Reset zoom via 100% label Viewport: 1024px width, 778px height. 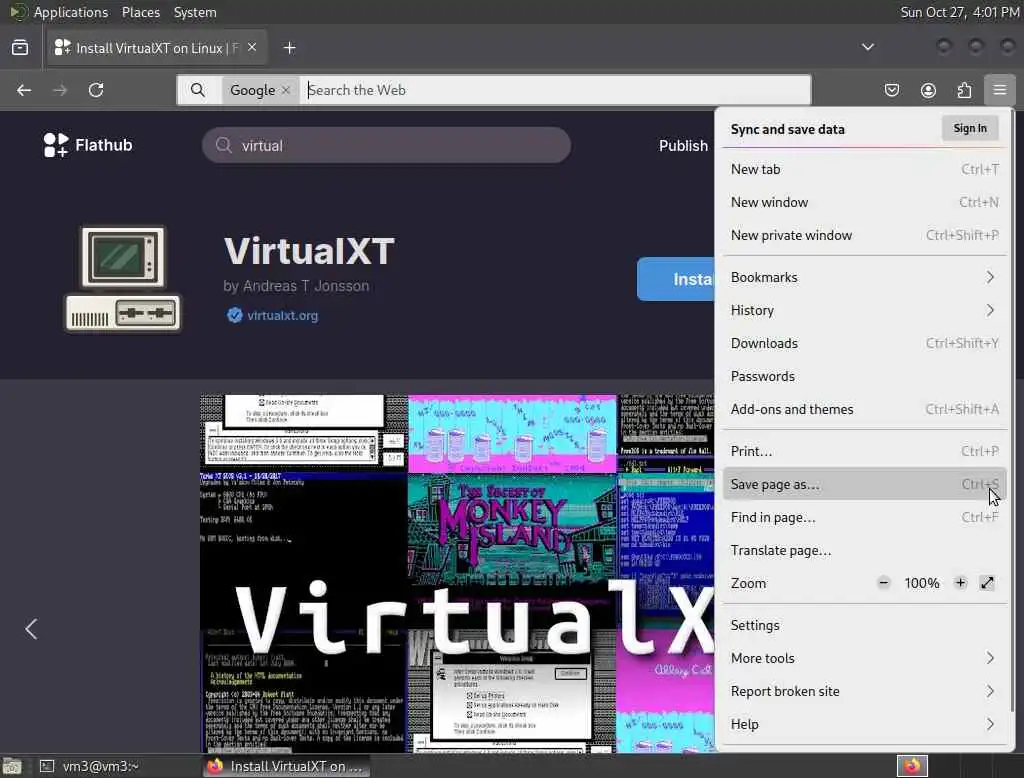pos(921,583)
